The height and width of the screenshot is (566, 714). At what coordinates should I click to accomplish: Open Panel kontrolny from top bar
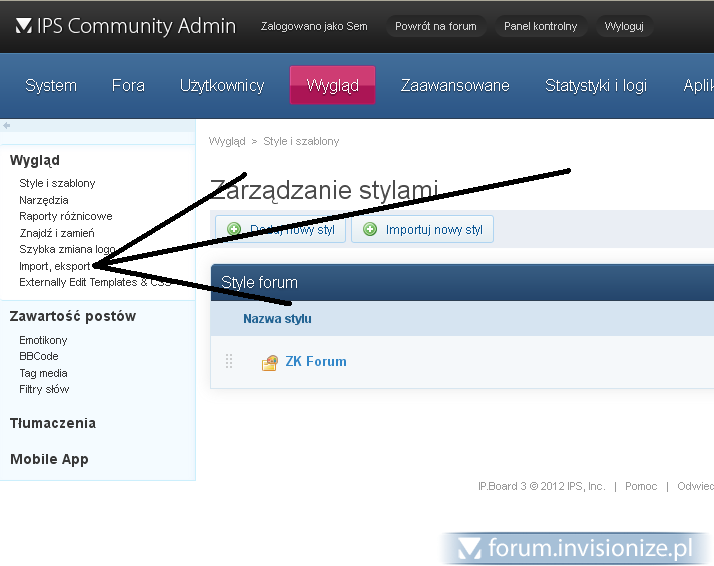pos(540,26)
